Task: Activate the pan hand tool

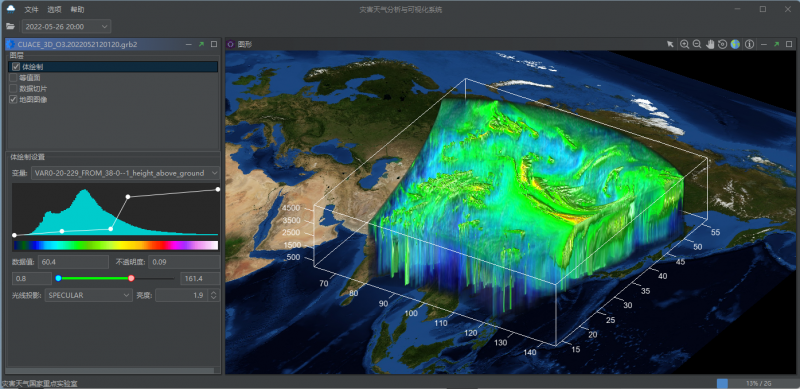Action: [x=710, y=44]
